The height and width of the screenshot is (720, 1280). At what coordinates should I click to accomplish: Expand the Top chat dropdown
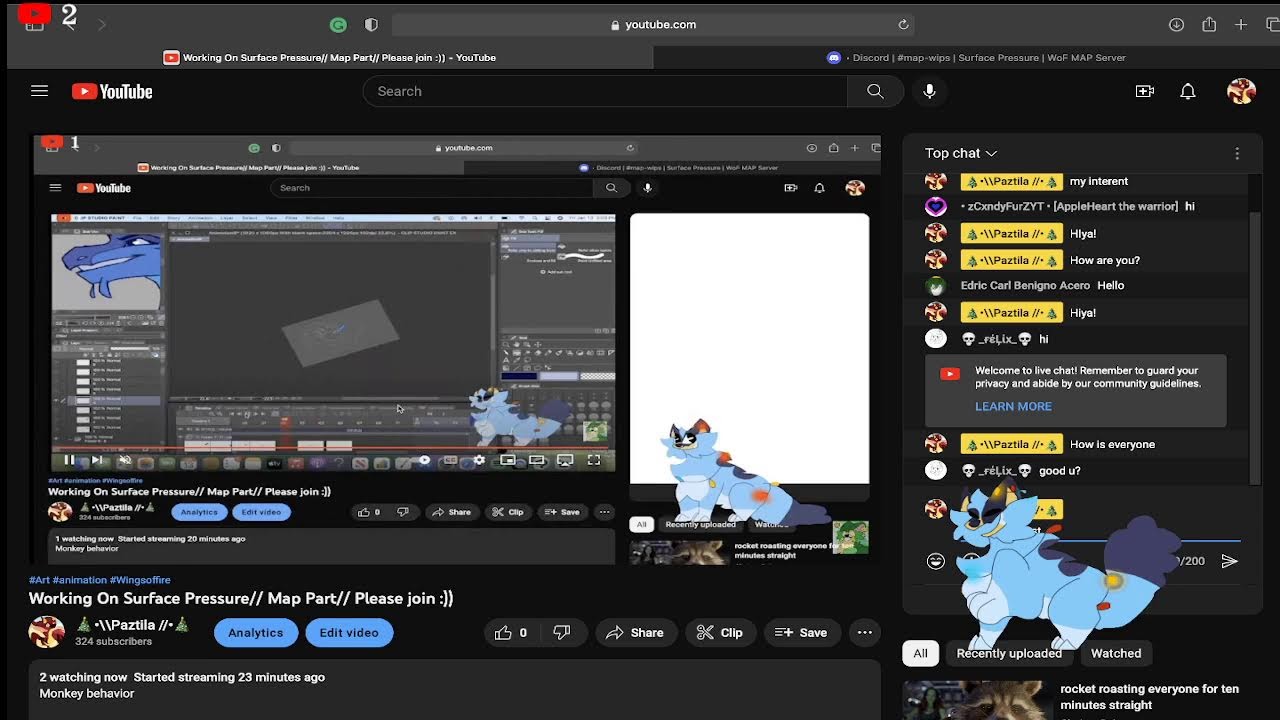[x=961, y=153]
